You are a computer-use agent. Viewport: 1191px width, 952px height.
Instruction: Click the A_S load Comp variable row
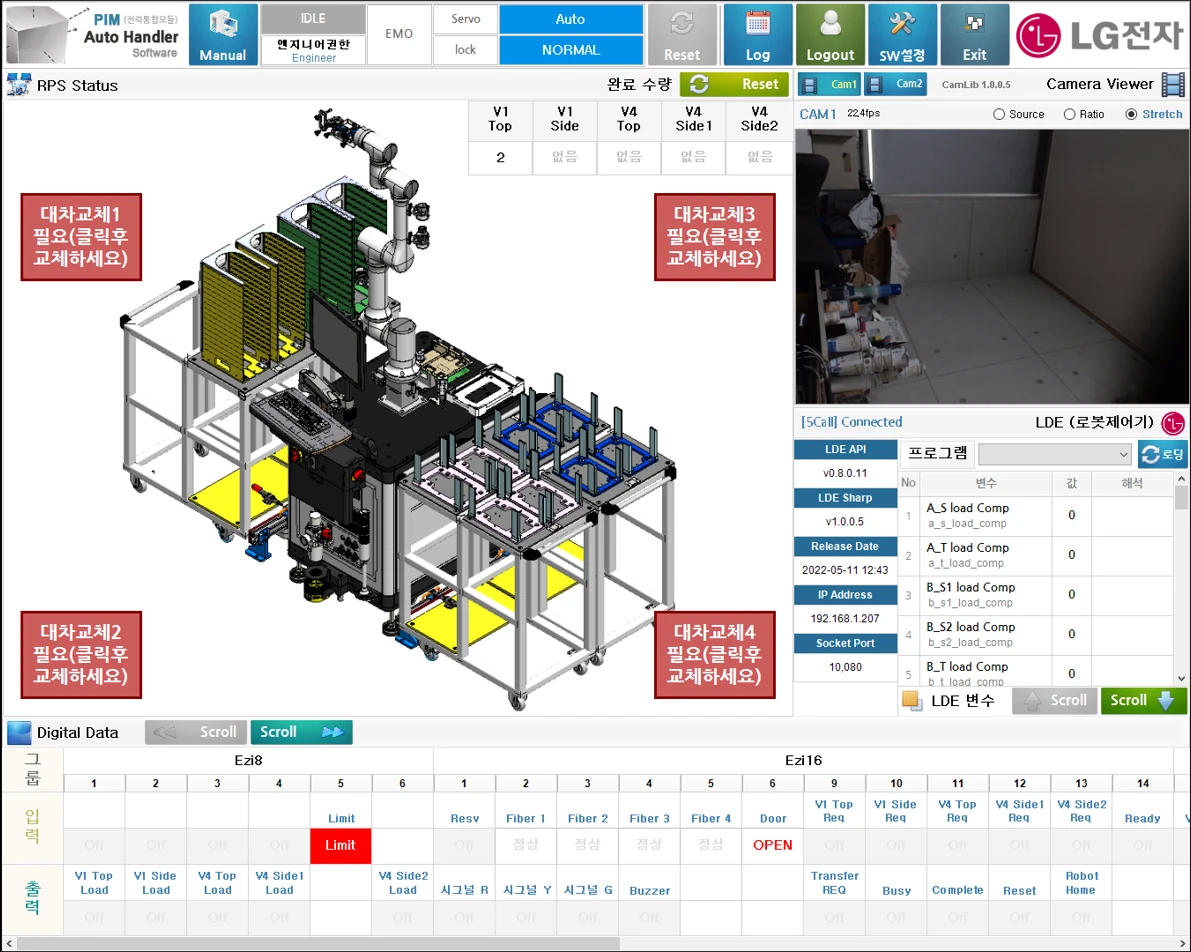click(1037, 515)
